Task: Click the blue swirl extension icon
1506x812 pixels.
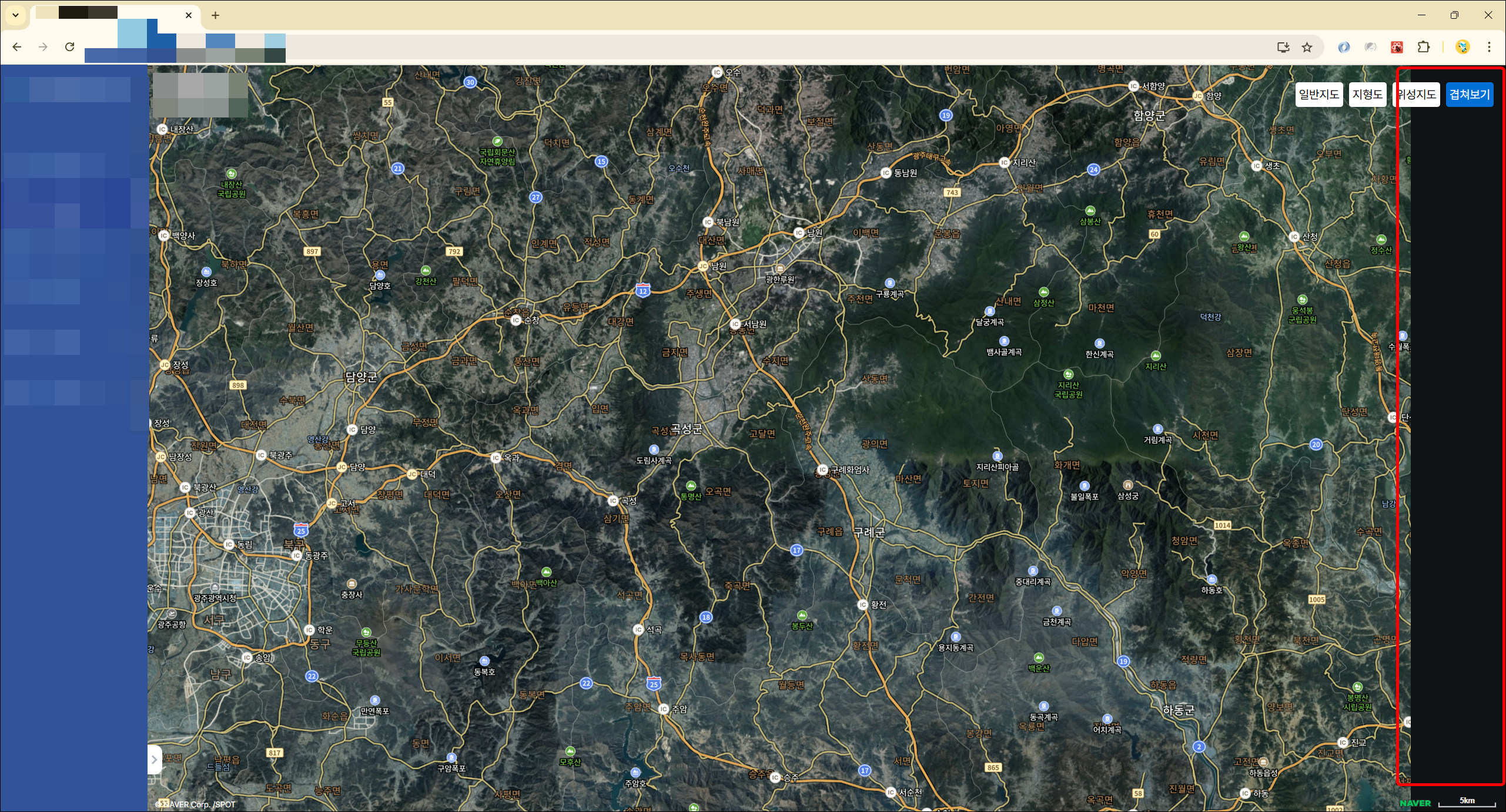Action: 1344,47
